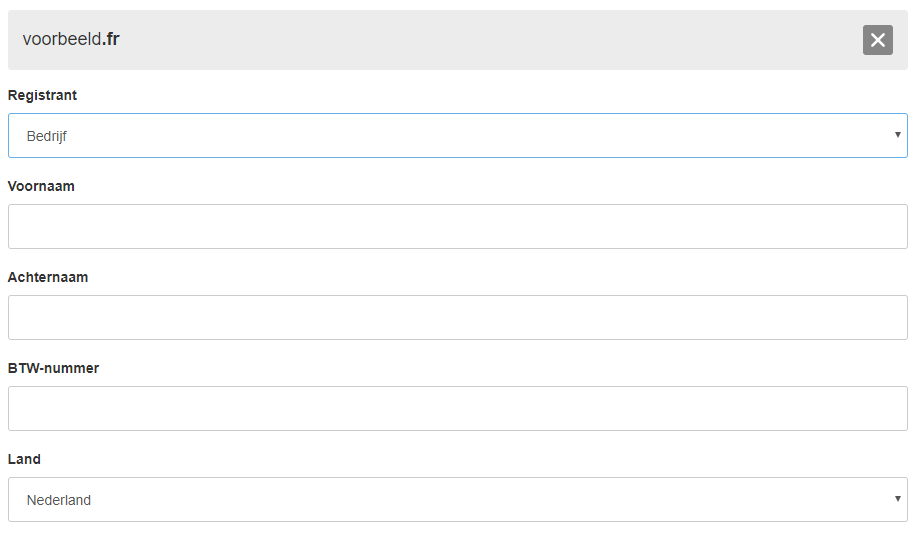Select the Nederland value text in Land
This screenshot has width=922, height=535.
click(x=59, y=500)
